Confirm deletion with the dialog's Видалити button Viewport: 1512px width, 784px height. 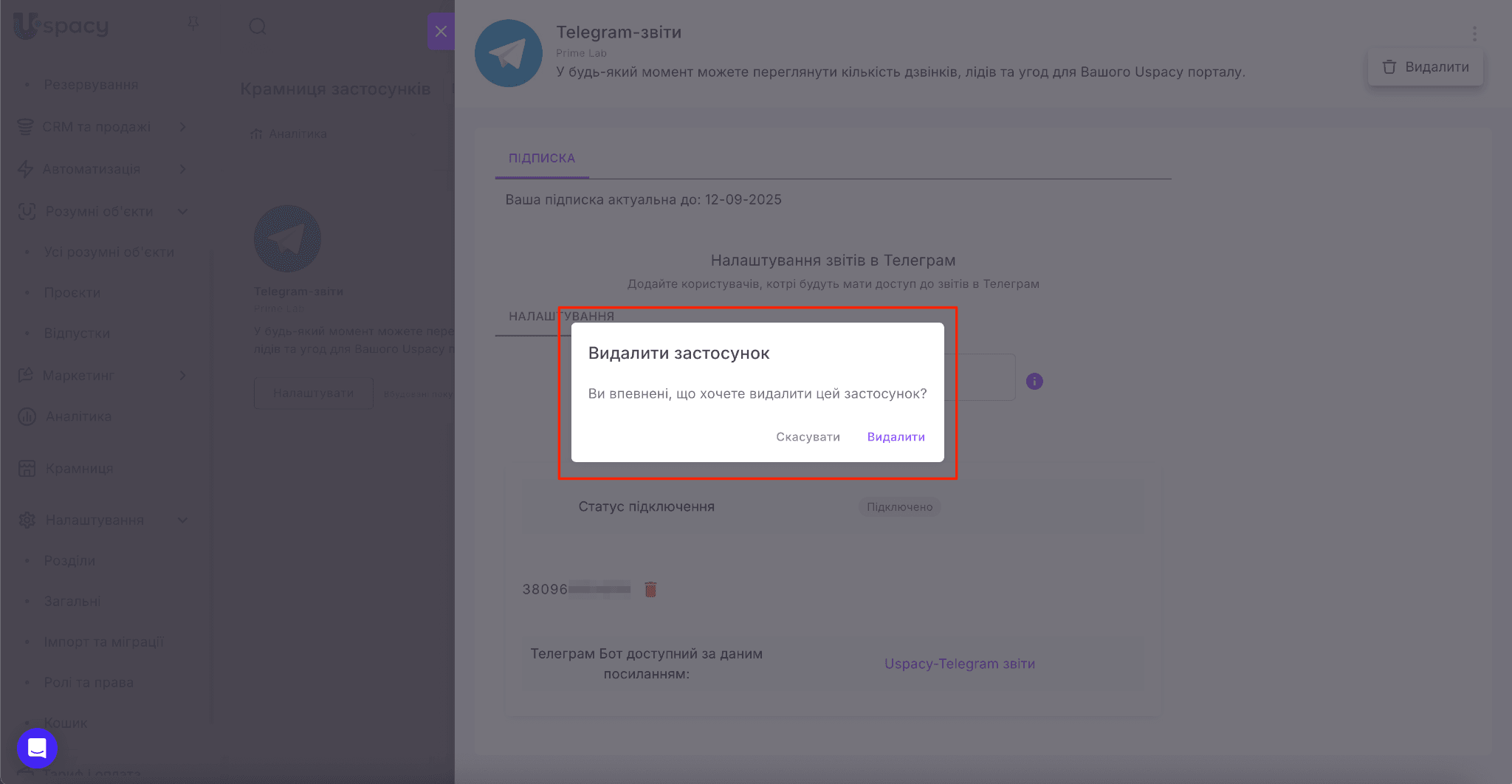896,437
